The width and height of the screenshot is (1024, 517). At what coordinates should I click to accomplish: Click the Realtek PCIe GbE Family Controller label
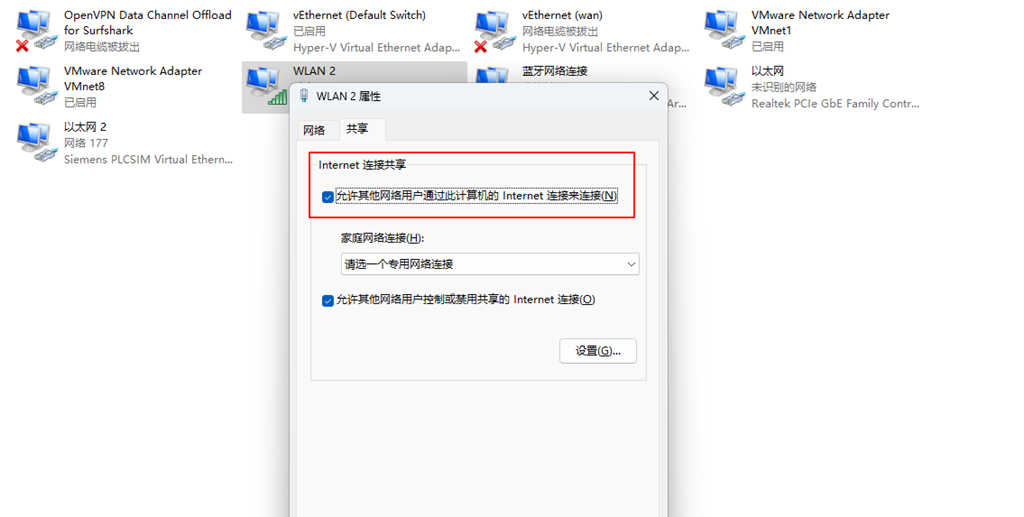(835, 103)
